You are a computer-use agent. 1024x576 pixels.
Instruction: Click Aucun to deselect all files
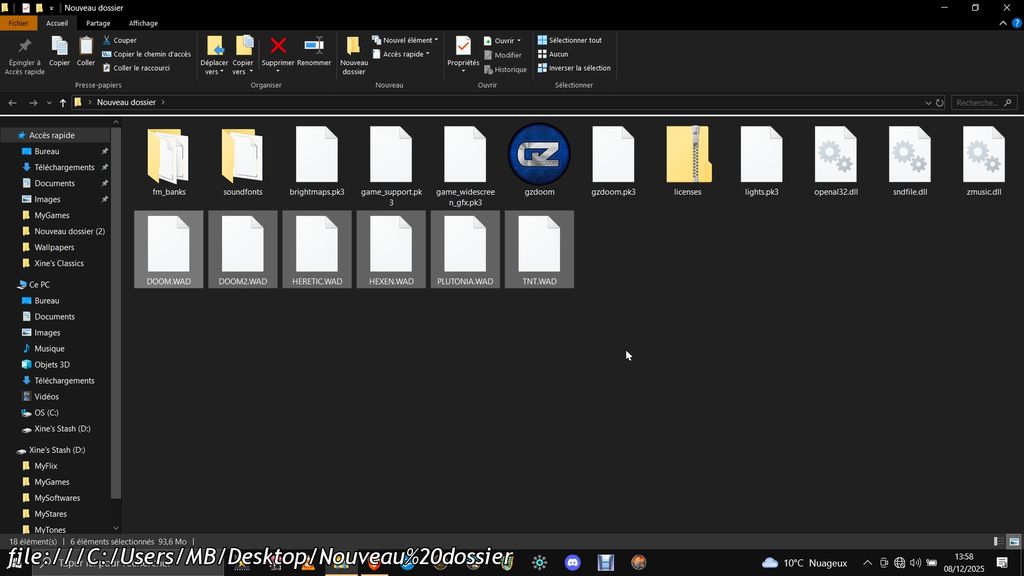(558, 54)
